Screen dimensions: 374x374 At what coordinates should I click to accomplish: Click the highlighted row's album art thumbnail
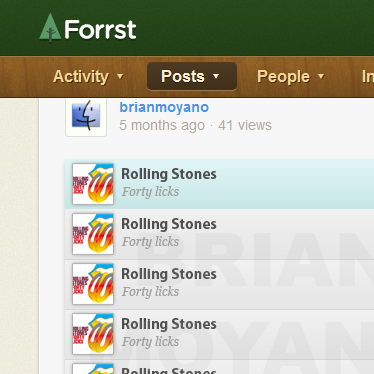click(93, 184)
